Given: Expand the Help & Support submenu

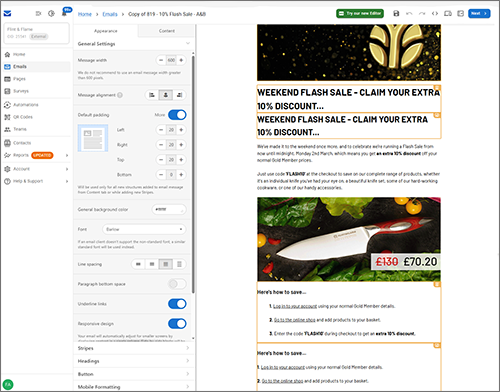Looking at the screenshot, I should tap(67, 181).
